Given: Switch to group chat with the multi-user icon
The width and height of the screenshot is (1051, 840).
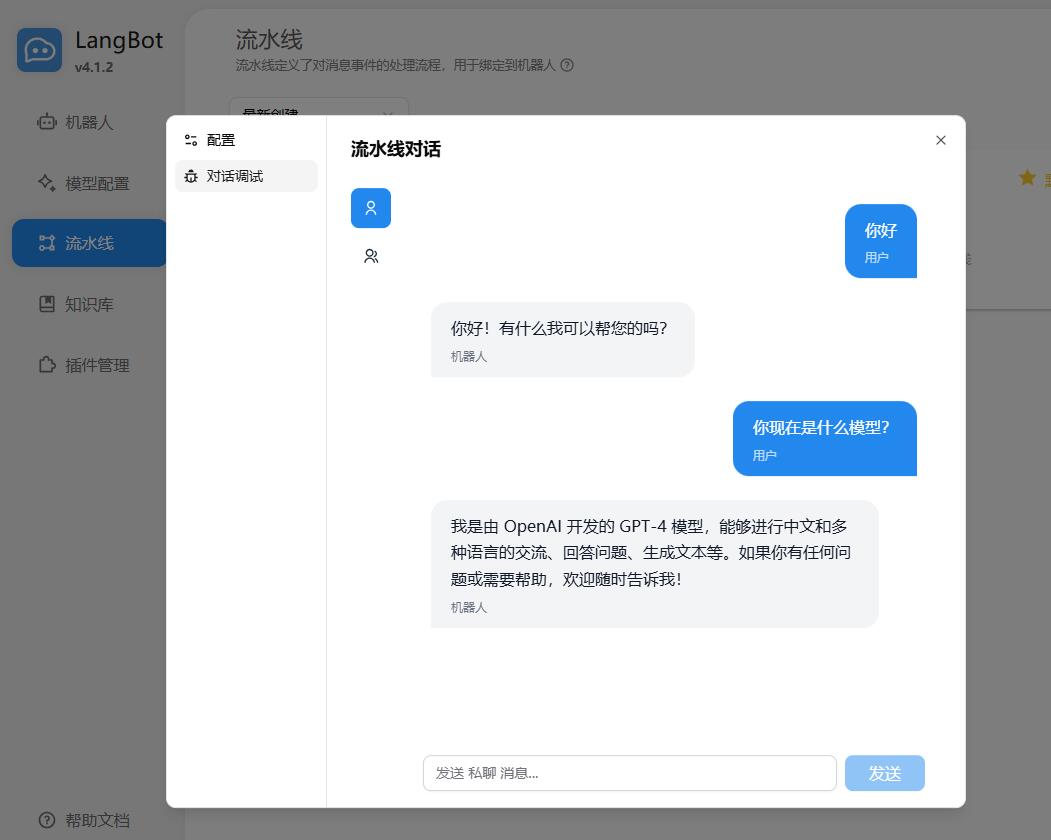Looking at the screenshot, I should (371, 256).
